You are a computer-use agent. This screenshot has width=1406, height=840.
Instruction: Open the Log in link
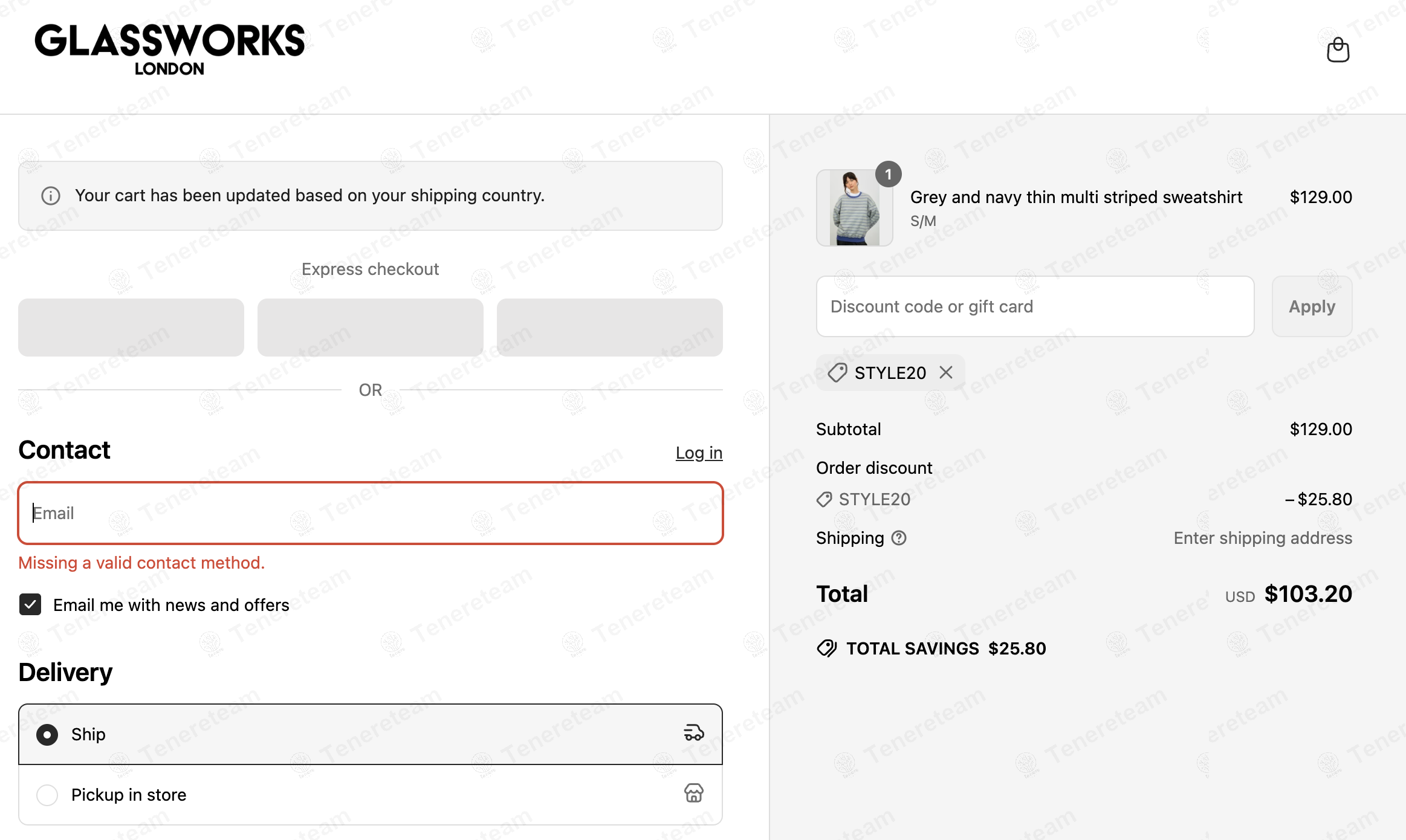(x=699, y=453)
